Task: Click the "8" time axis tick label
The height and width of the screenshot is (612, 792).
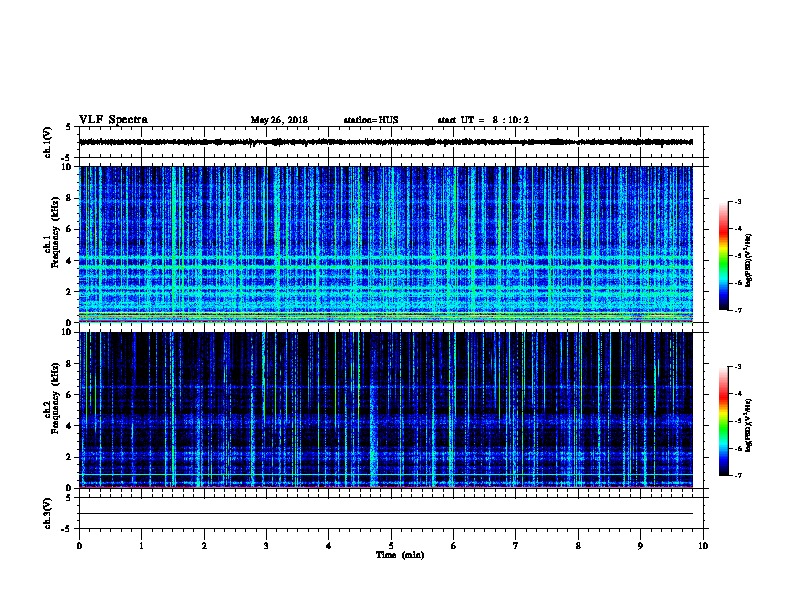Action: pyautogui.click(x=578, y=545)
